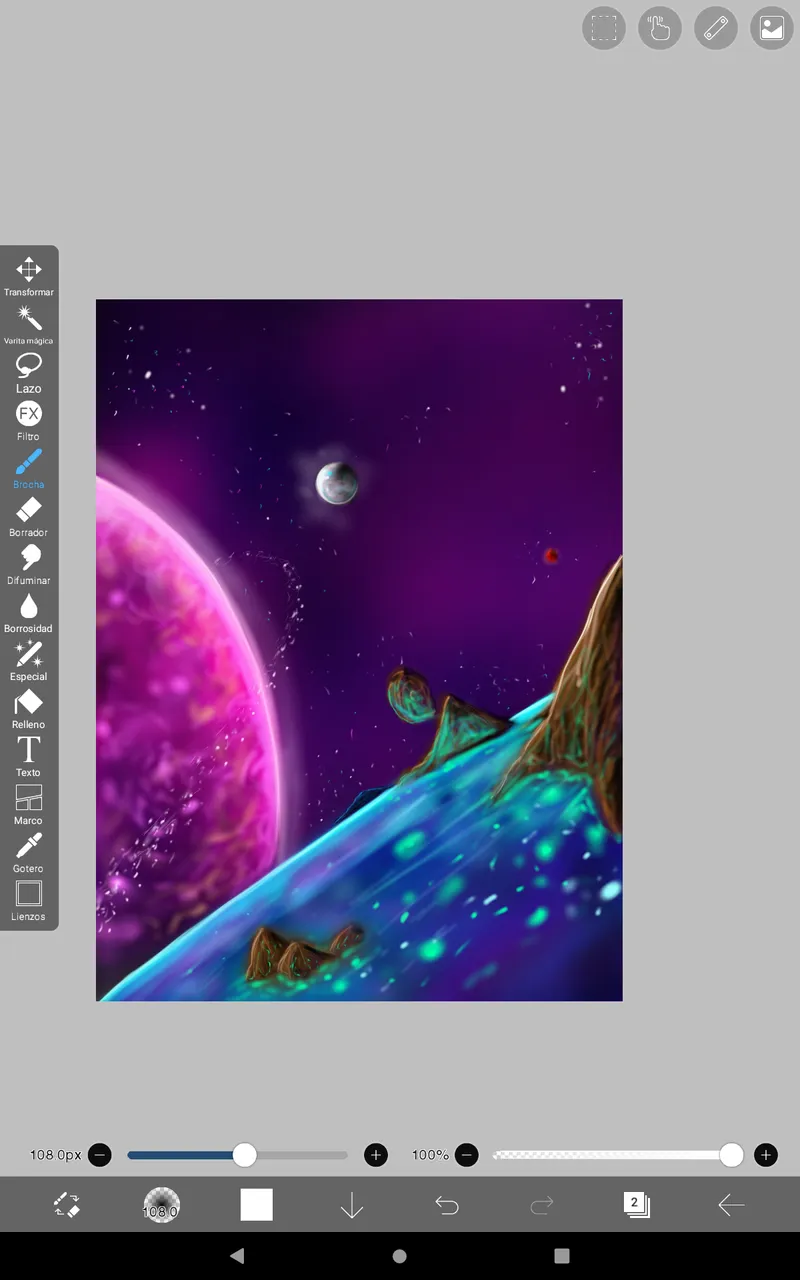
Task: Undo the last stroke
Action: pyautogui.click(x=446, y=1206)
